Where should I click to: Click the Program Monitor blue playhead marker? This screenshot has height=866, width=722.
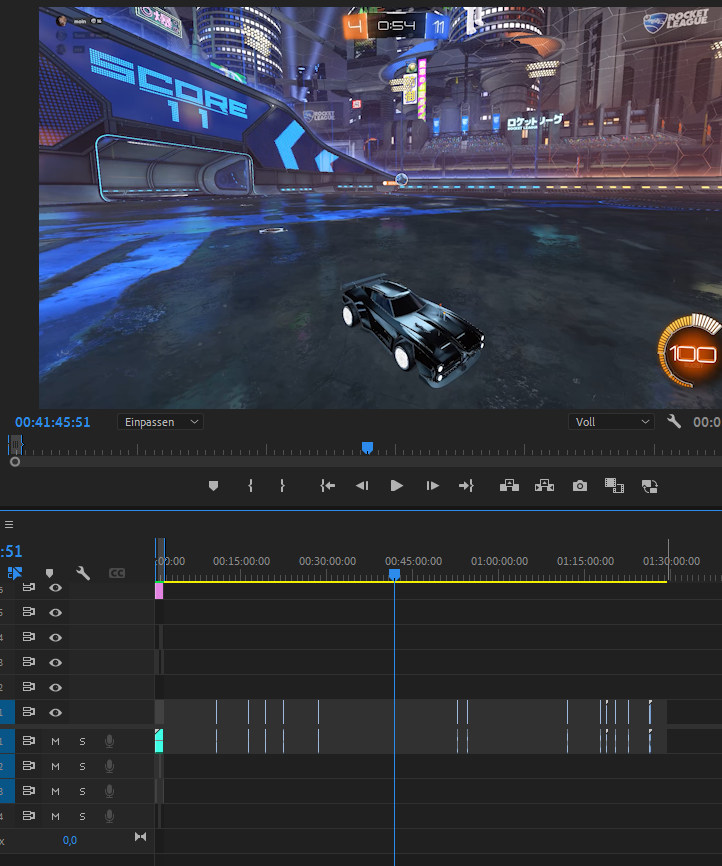coord(367,447)
